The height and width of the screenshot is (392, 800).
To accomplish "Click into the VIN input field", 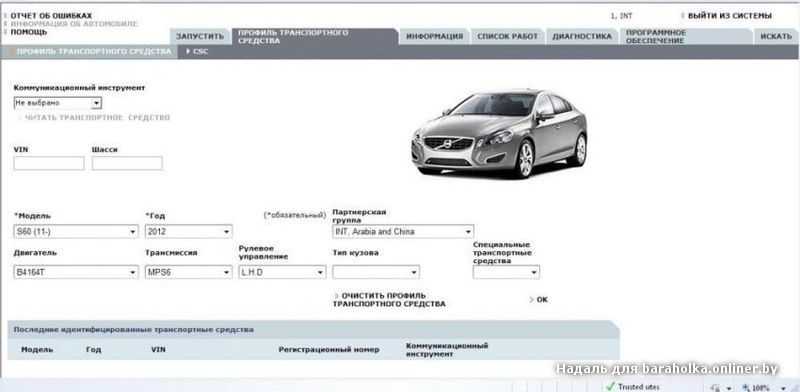I will tap(49, 163).
